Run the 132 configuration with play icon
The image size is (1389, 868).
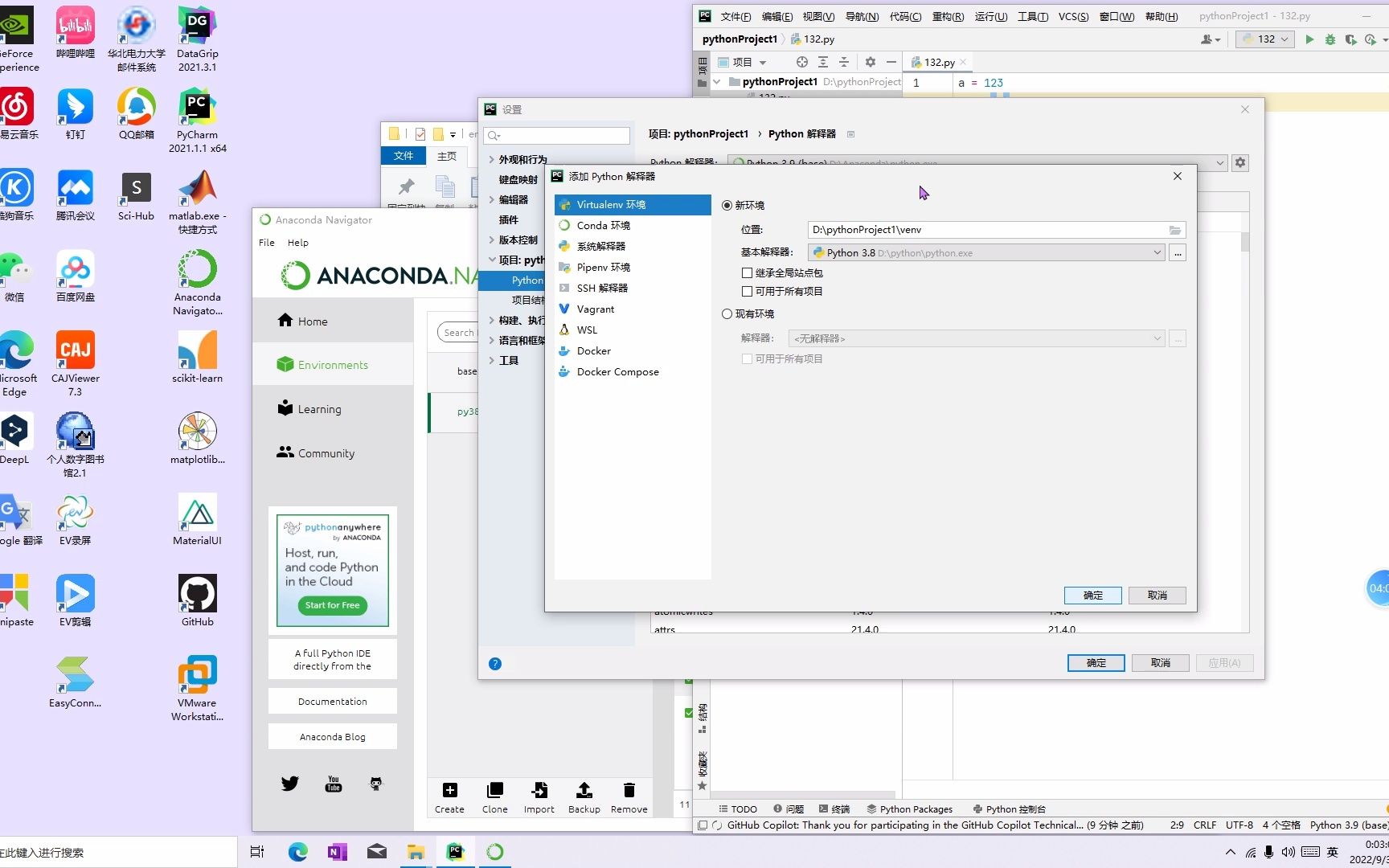point(1309,39)
